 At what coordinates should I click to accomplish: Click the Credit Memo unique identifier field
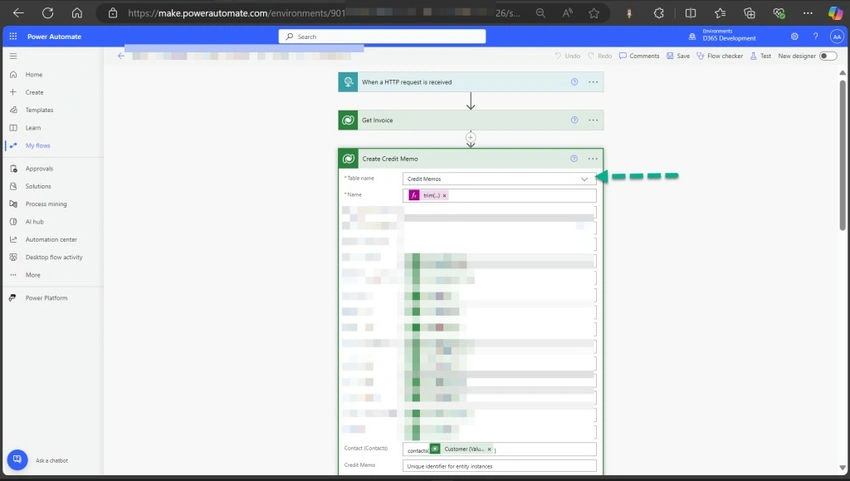[499, 466]
